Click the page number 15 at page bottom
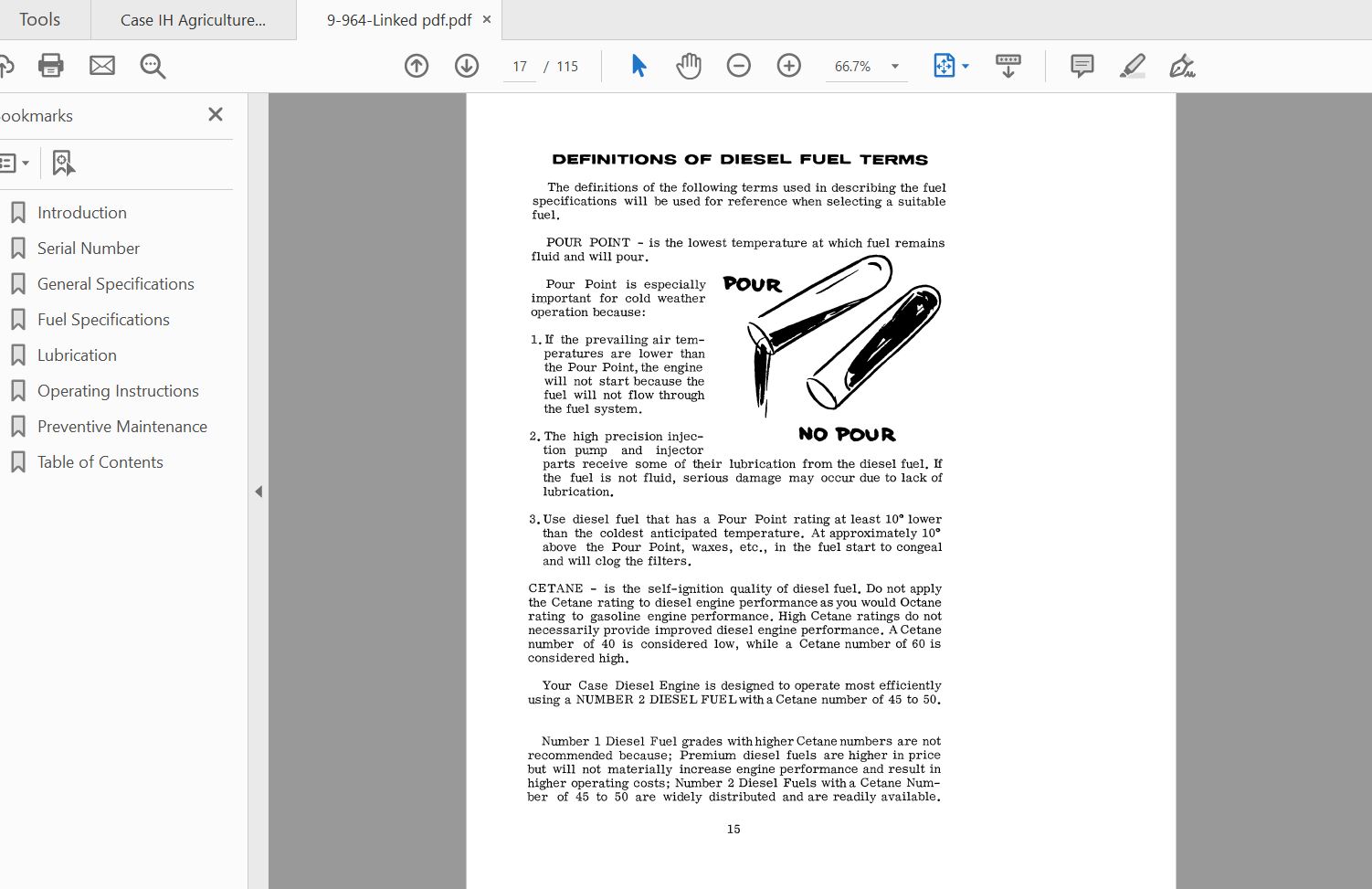Viewport: 1372px width, 889px height. 733,830
